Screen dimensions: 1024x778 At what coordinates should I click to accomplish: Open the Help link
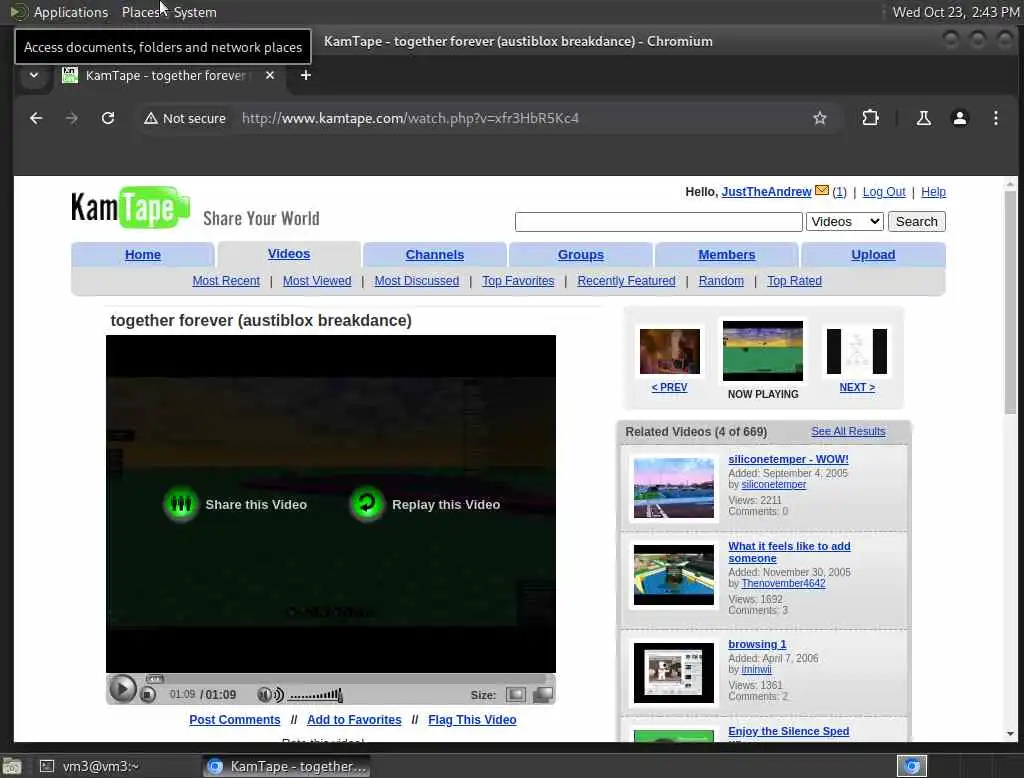[933, 191]
